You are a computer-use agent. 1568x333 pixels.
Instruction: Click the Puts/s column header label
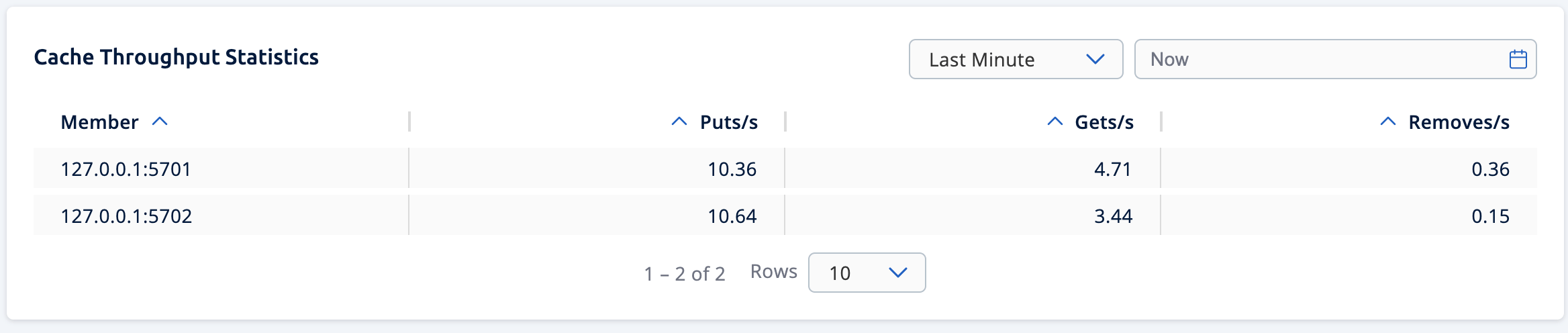(x=728, y=122)
